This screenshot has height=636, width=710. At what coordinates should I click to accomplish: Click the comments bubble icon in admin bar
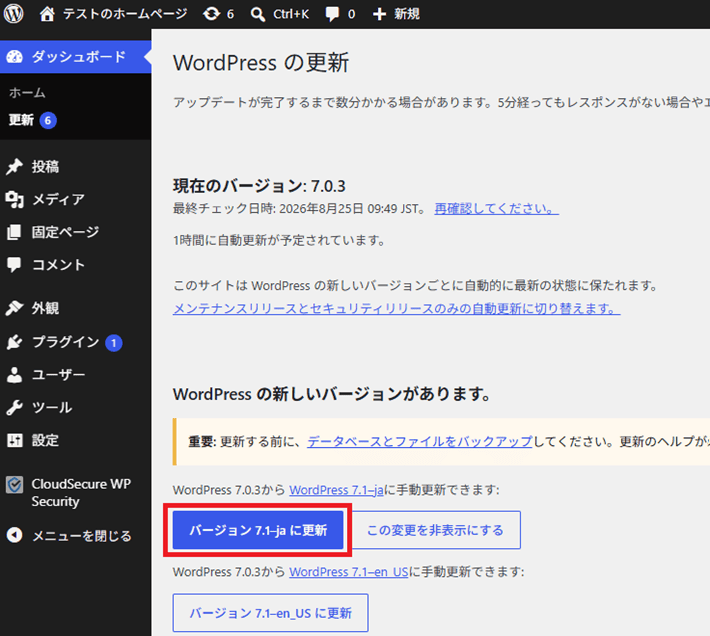coord(332,14)
